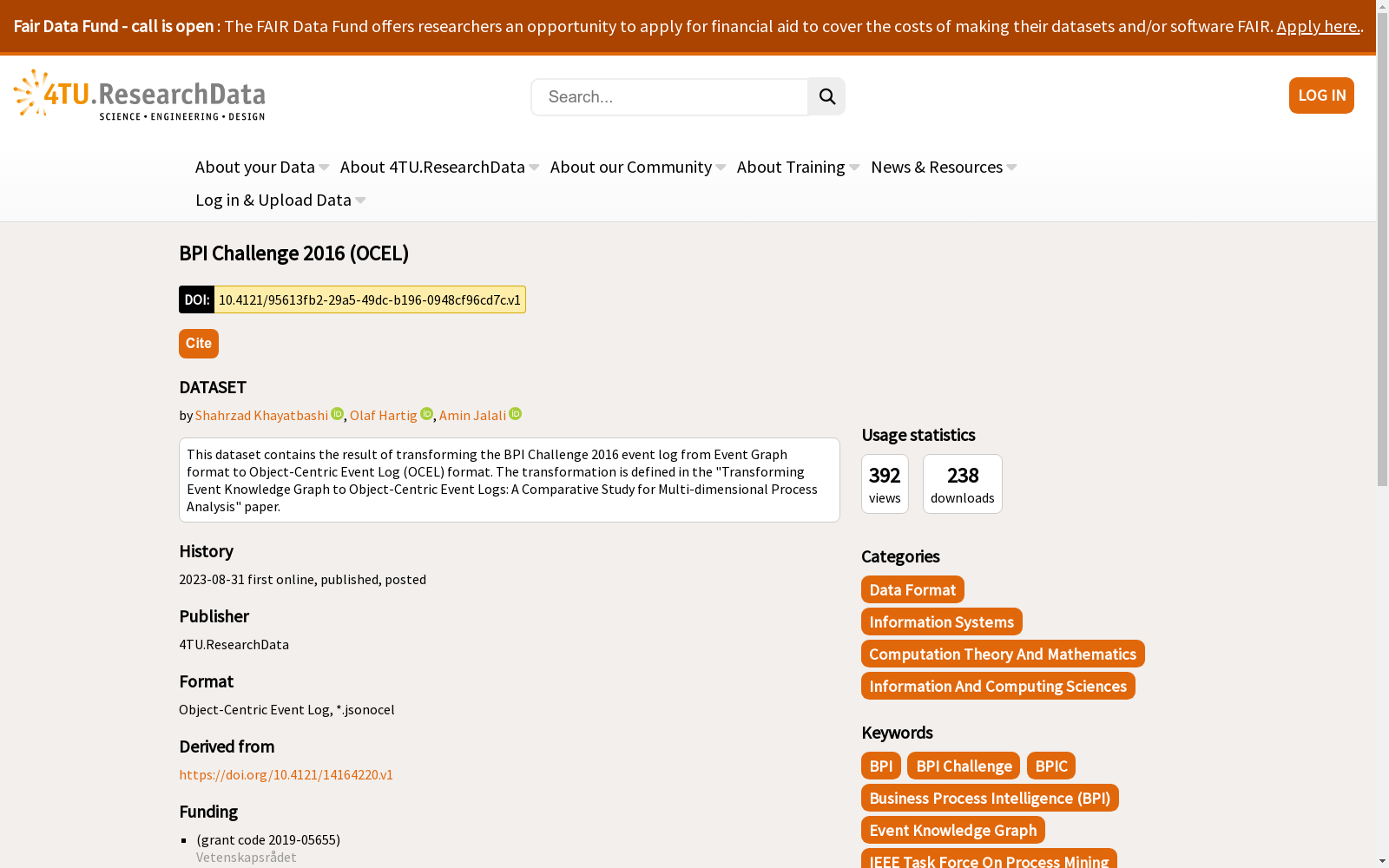Click the 'Object-Centric Event Log, *.jsonocel' text
Image resolution: width=1389 pixels, height=868 pixels.
click(286, 709)
